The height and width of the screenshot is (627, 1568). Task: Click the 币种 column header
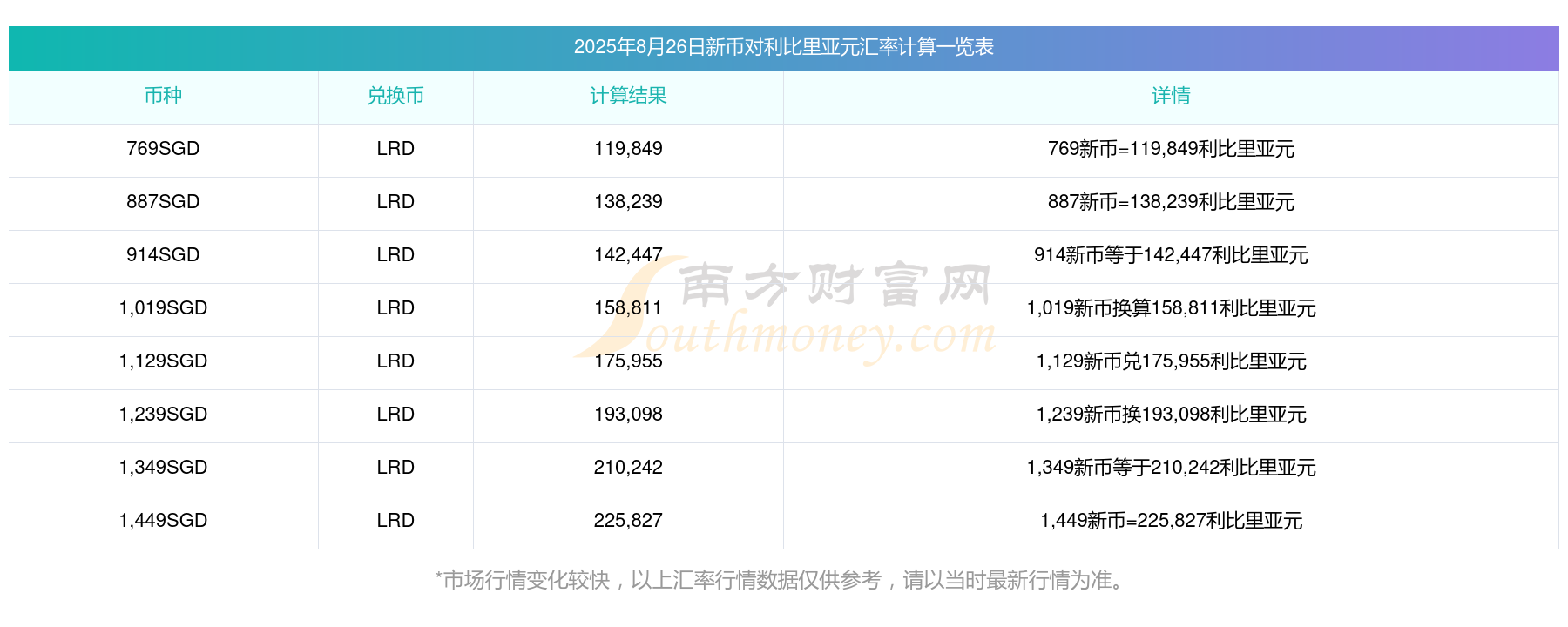pos(163,96)
